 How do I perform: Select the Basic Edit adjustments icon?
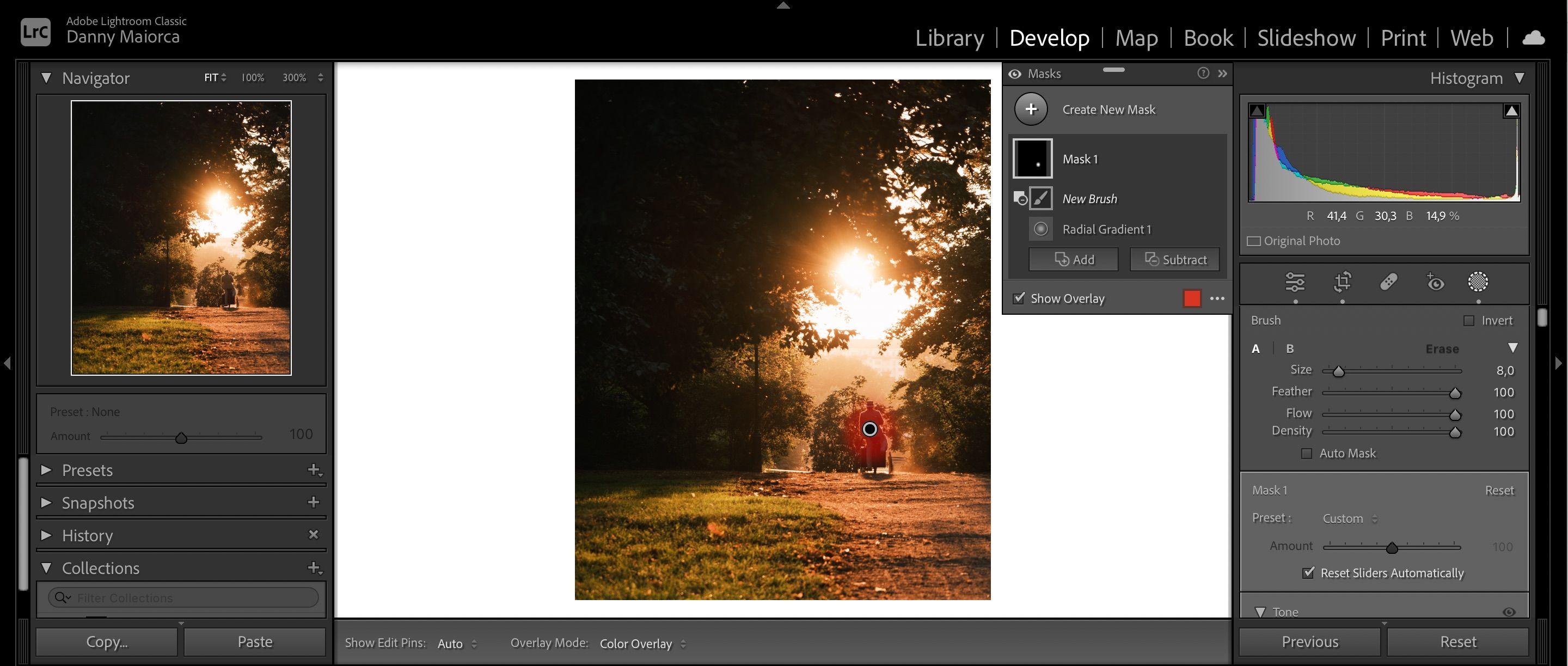click(x=1295, y=283)
